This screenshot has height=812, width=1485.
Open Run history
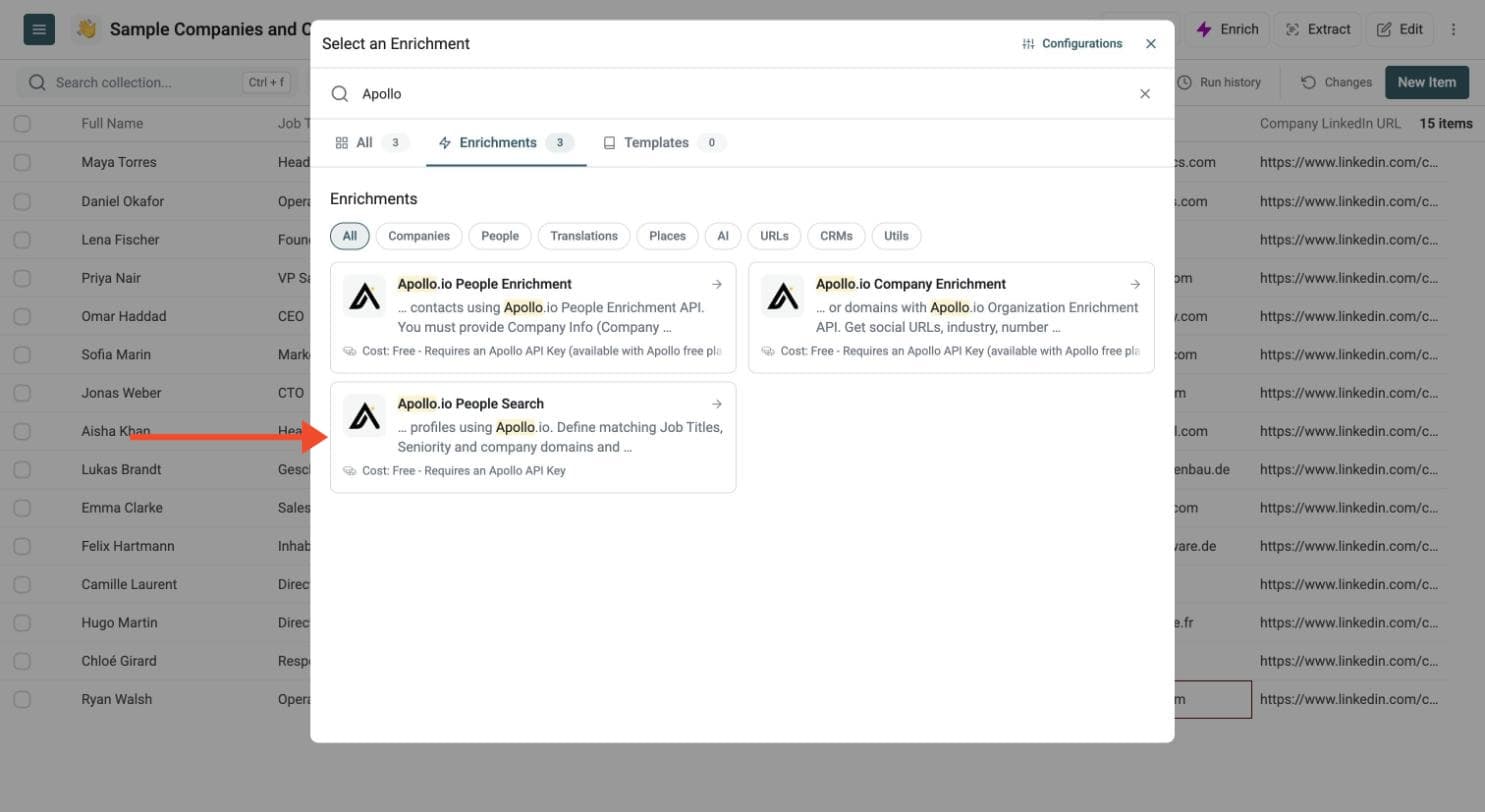[x=1219, y=82]
